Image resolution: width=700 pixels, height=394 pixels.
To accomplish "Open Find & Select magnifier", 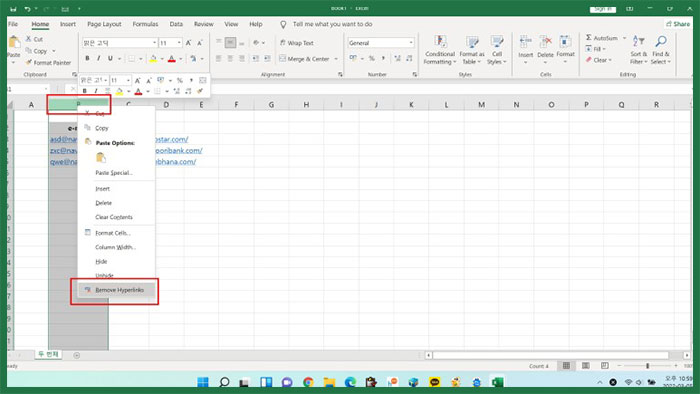I will [660, 50].
